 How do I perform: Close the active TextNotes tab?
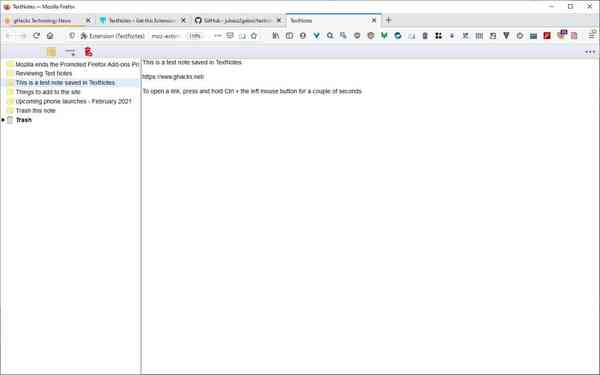(x=374, y=20)
